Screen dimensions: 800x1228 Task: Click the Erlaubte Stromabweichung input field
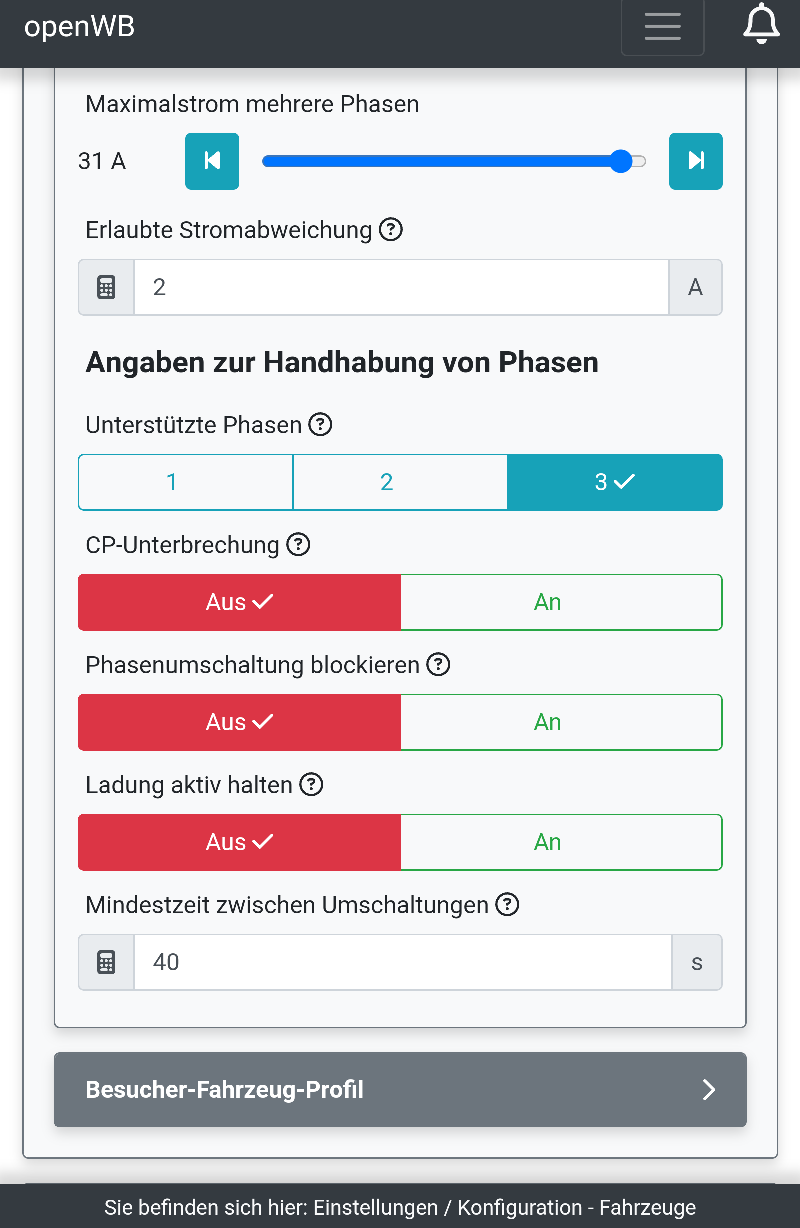[401, 288]
